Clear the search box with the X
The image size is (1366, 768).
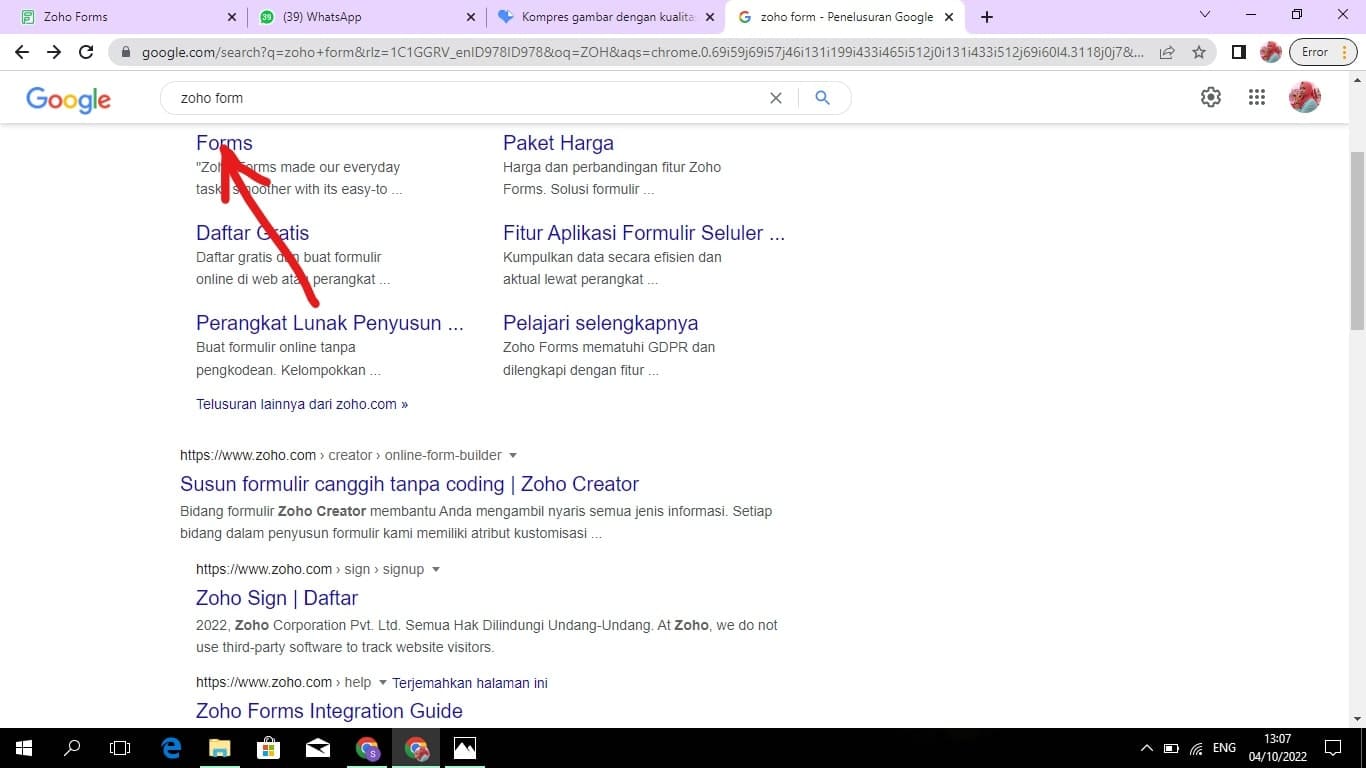(x=776, y=98)
